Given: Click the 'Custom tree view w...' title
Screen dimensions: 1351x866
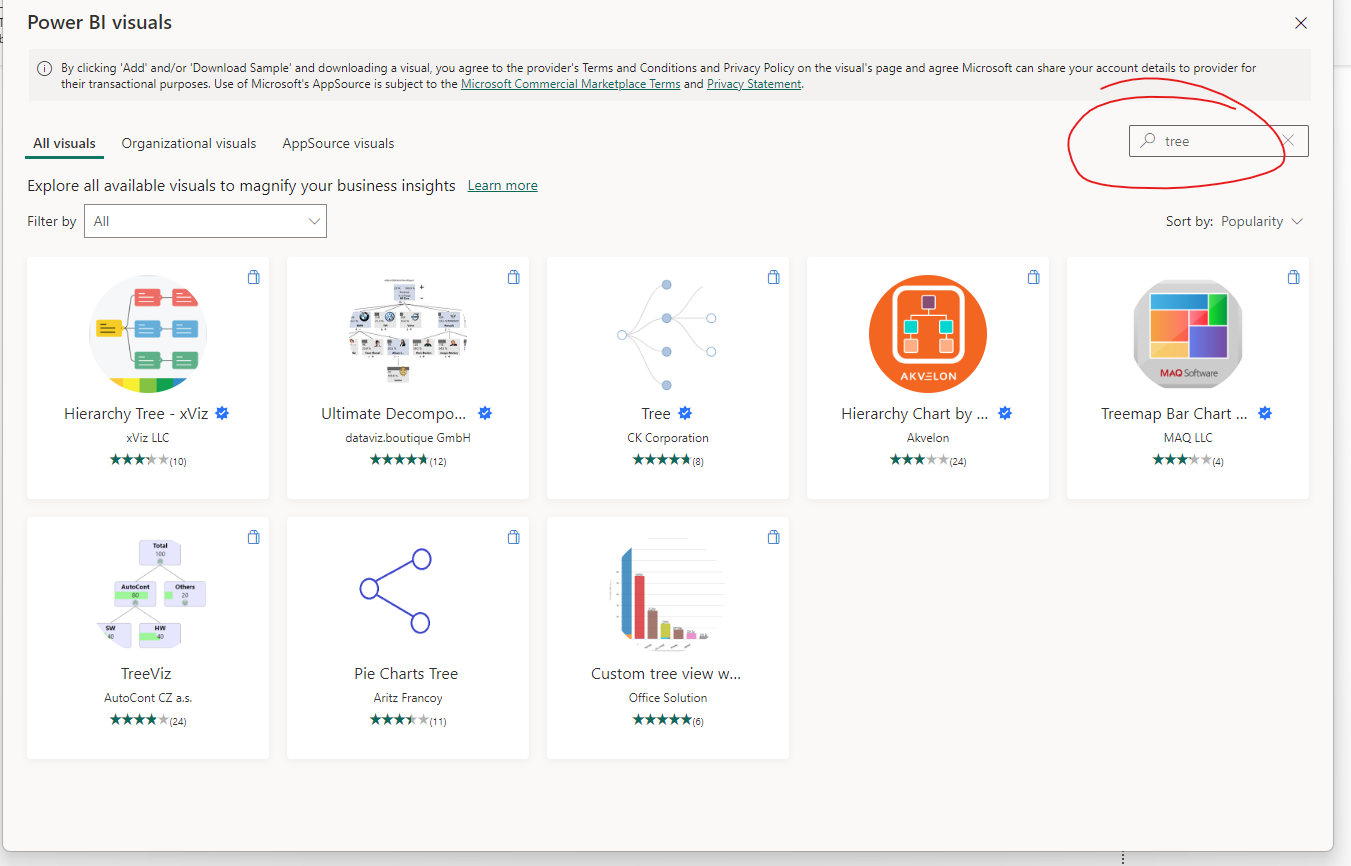Looking at the screenshot, I should coord(666,673).
